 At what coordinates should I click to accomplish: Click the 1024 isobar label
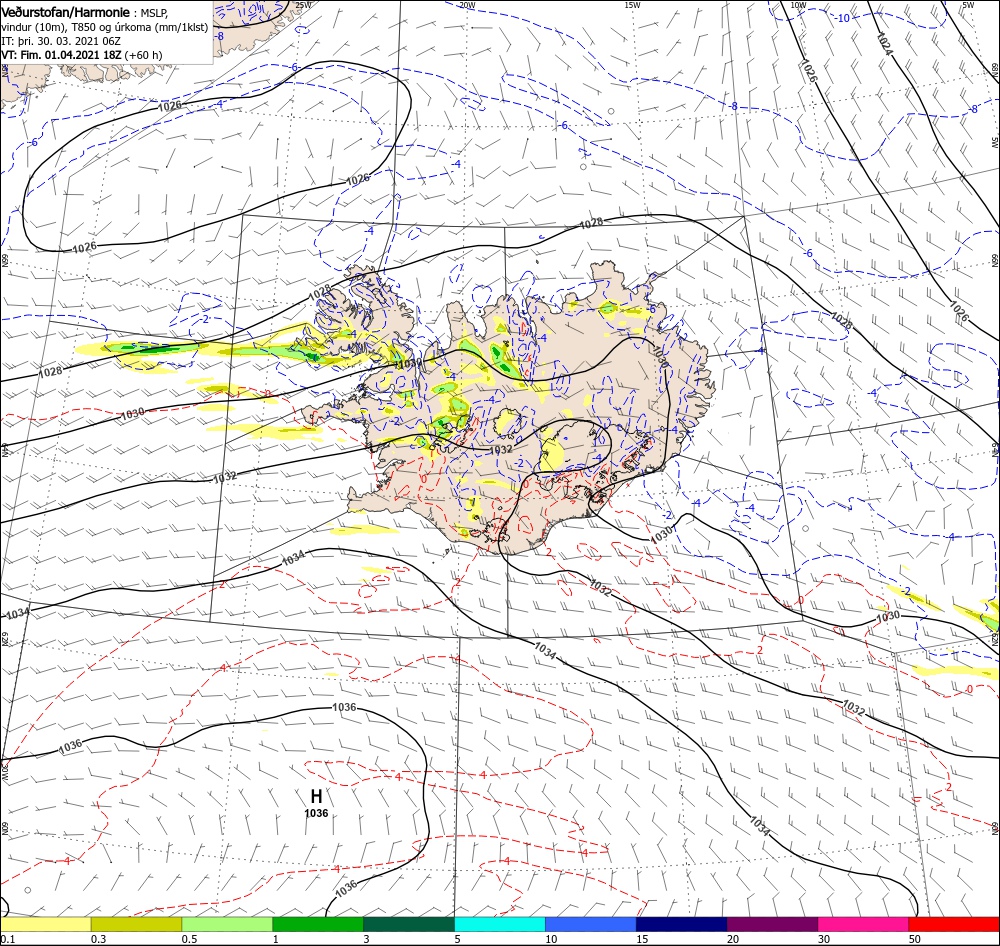(x=884, y=43)
